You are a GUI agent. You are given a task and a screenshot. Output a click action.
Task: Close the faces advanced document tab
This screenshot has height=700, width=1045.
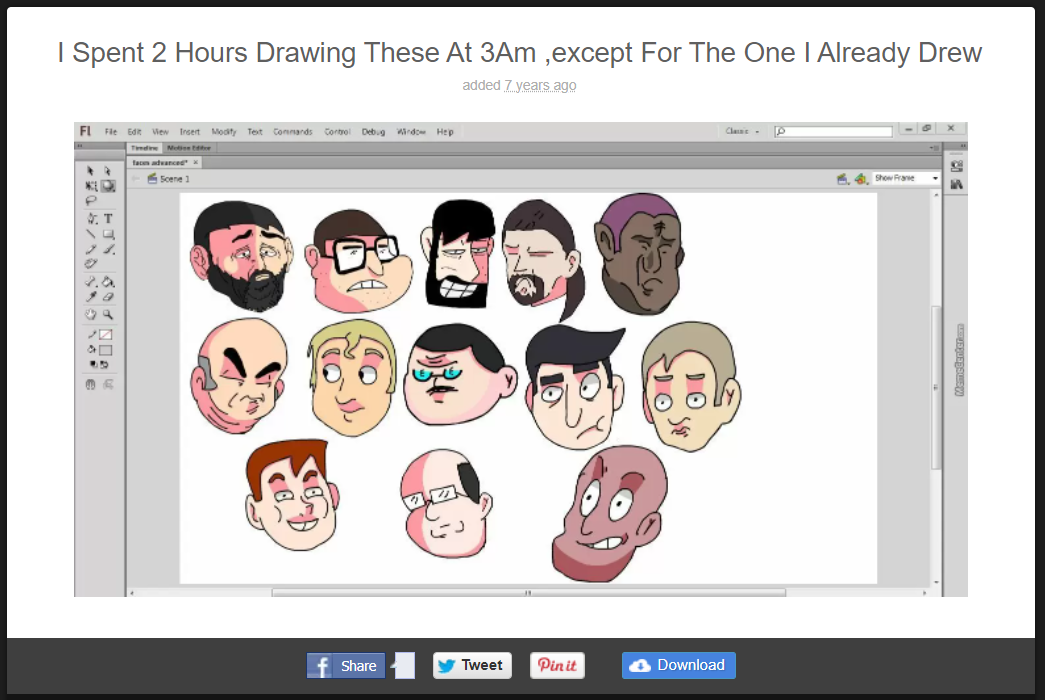[x=195, y=163]
